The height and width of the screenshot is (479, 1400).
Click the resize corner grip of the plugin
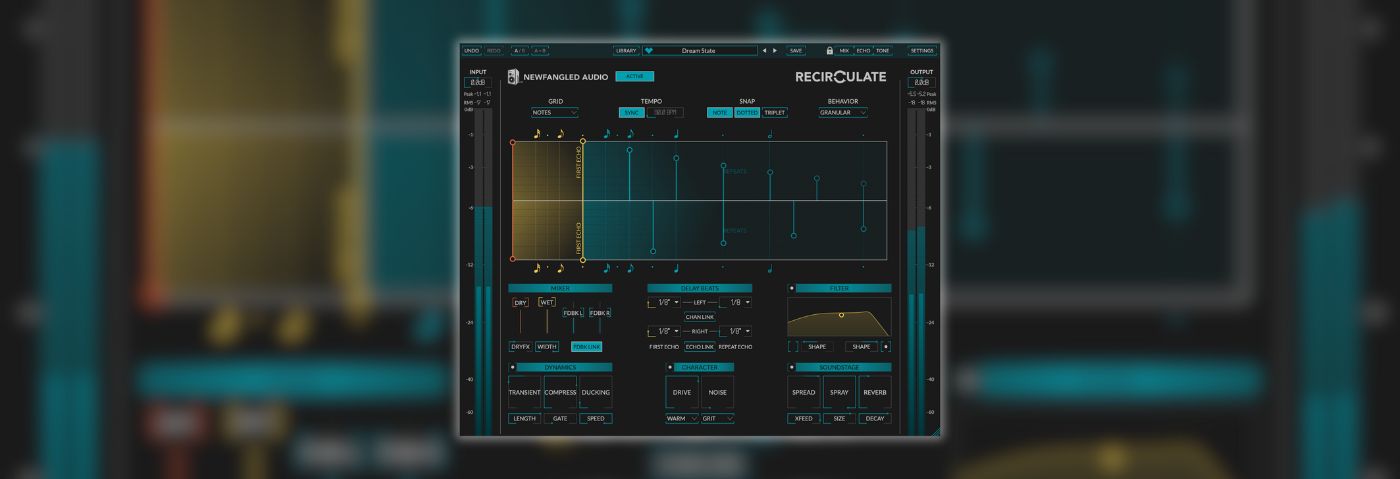tap(935, 431)
